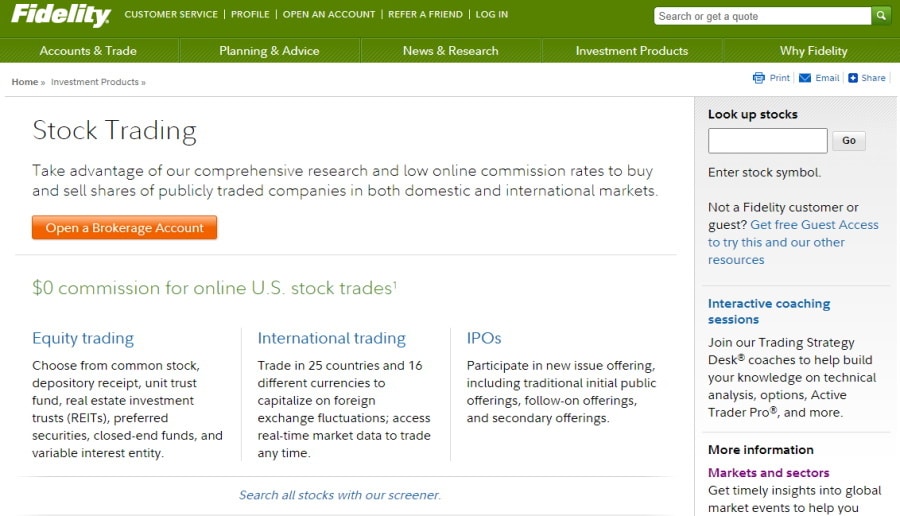Click the Fidelity logo
Screen dimensions: 900x516
click(61, 15)
